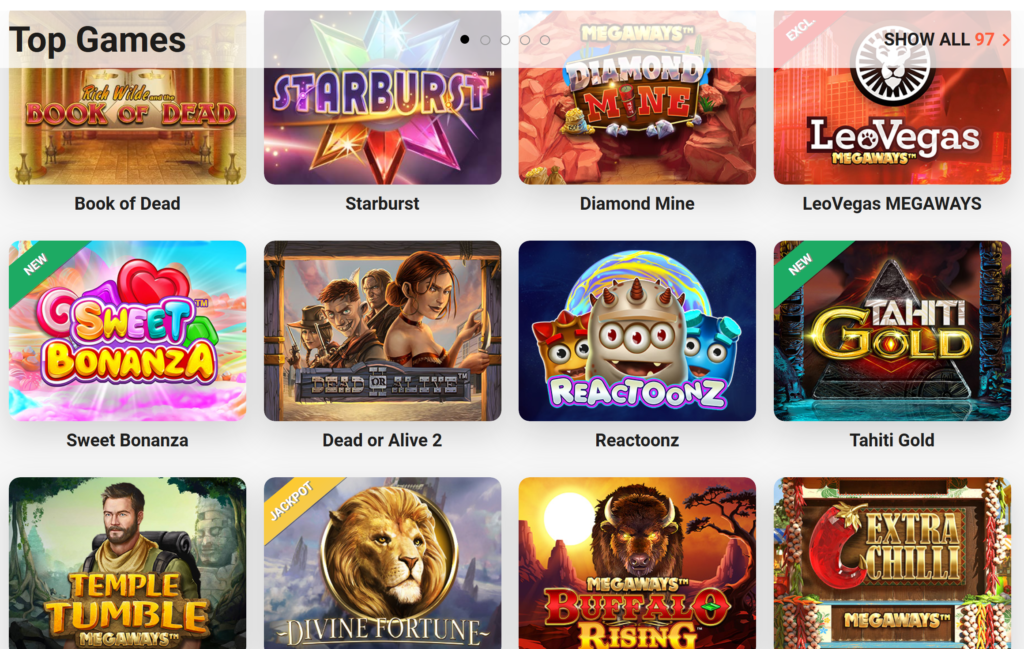Viewport: 1024px width, 649px height.
Task: Jump to the third carousel page dot
Action: (x=505, y=40)
